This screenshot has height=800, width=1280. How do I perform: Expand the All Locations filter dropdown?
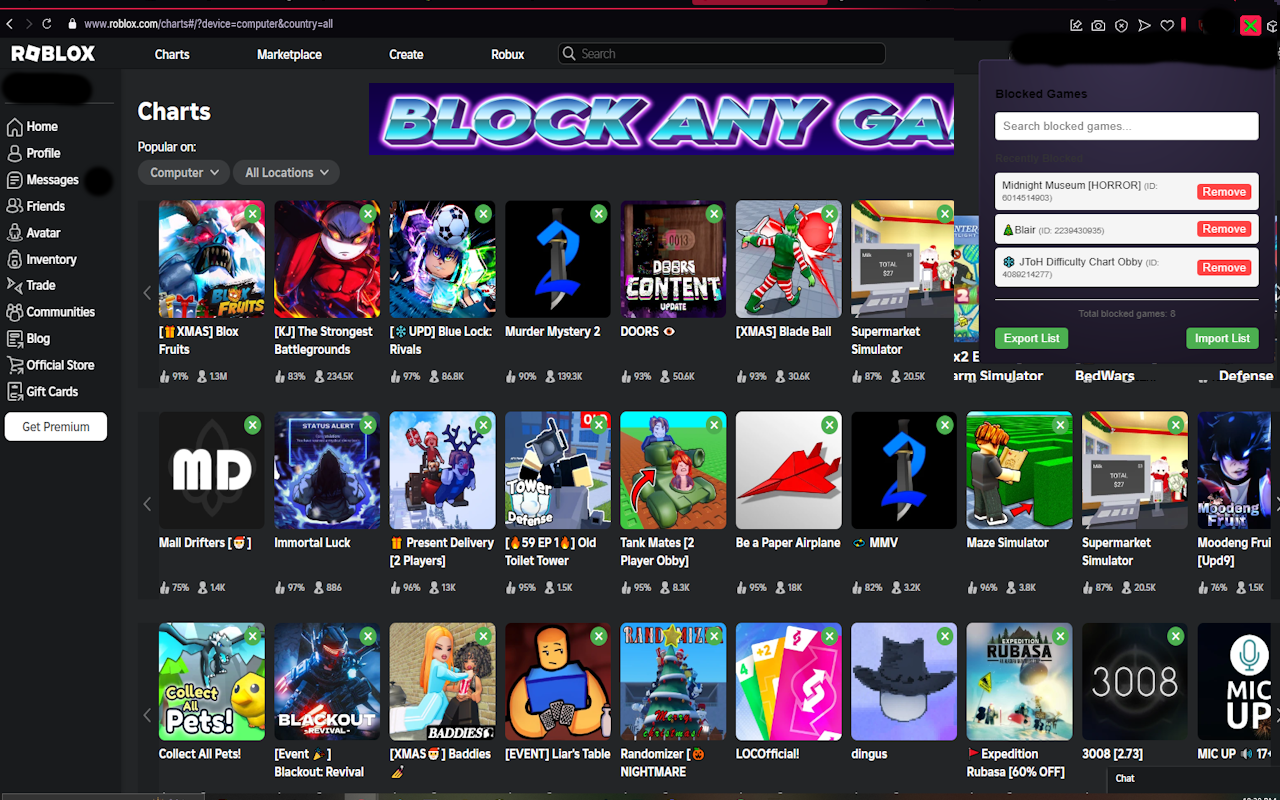(x=286, y=172)
